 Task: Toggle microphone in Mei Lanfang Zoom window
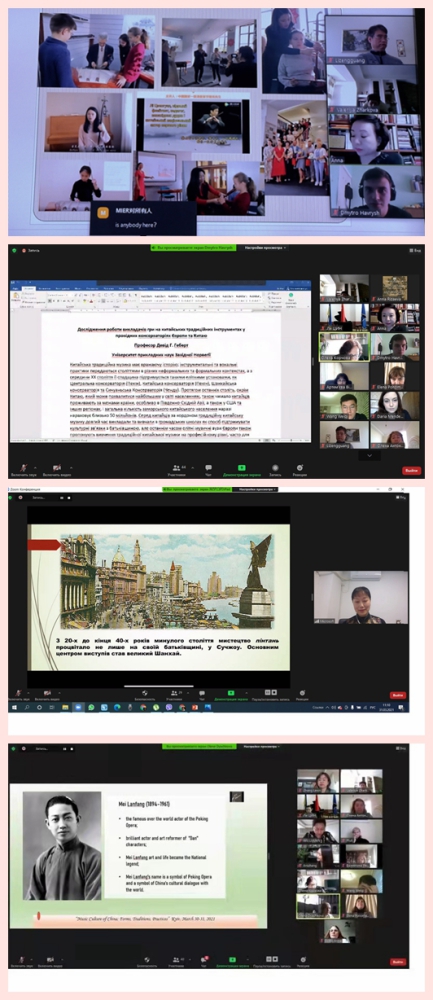coord(20,959)
